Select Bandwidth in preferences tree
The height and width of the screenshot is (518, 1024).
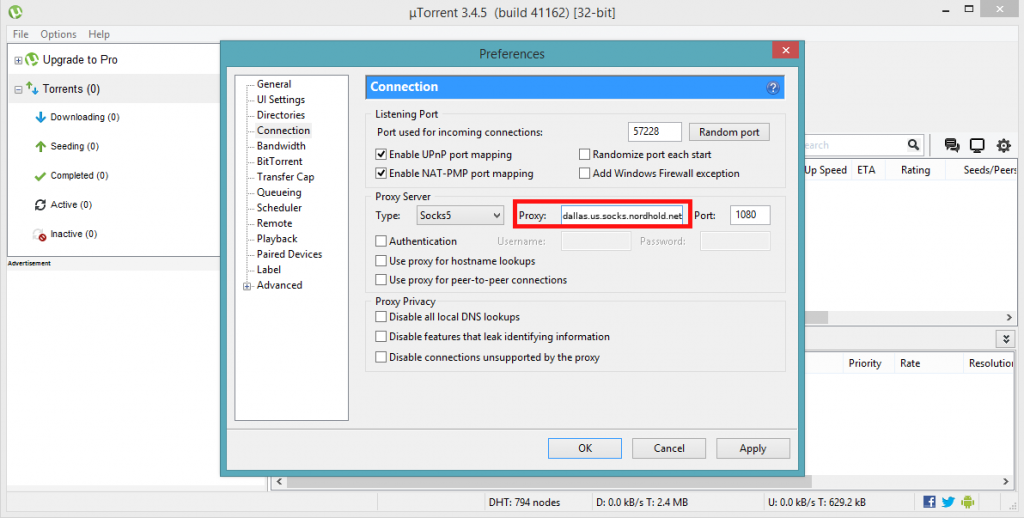point(281,146)
